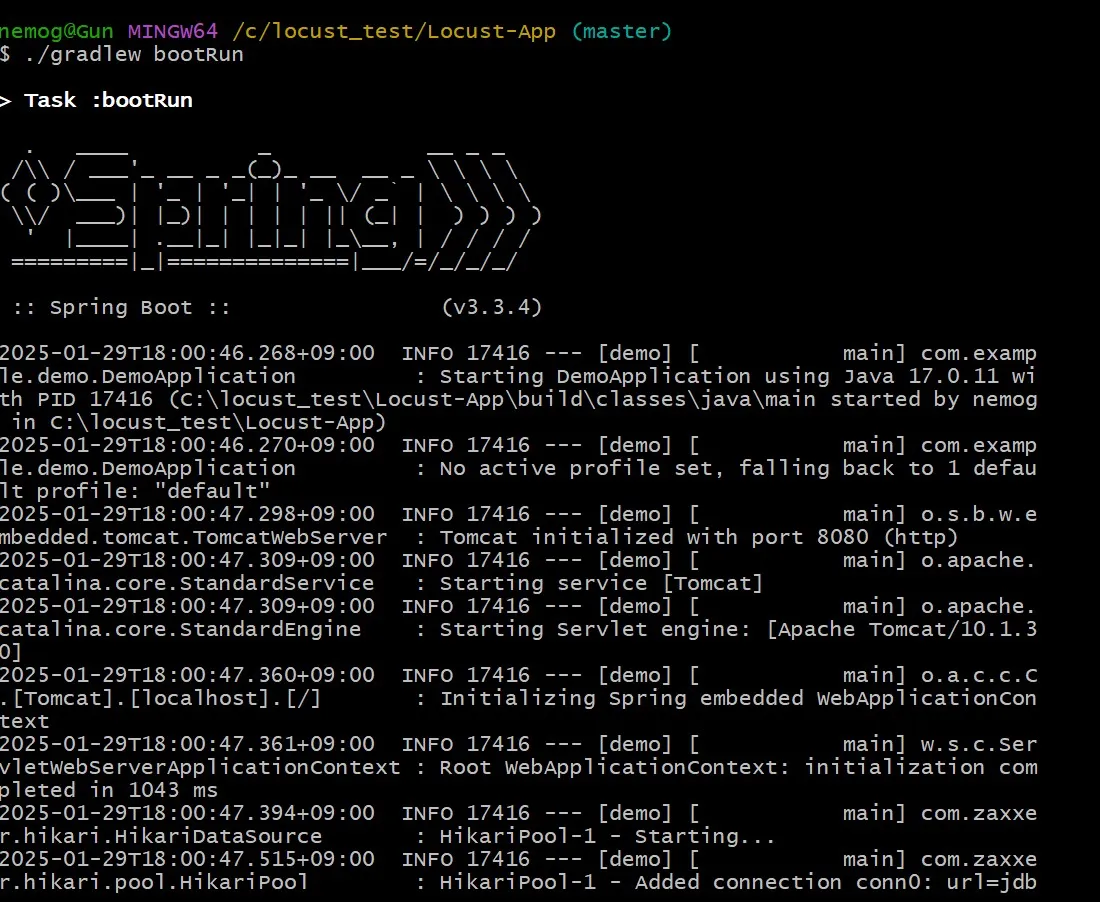Image resolution: width=1100 pixels, height=902 pixels.
Task: Click 'mbedded.tomcat.TomcatWebServer' logger name
Action: point(194,538)
